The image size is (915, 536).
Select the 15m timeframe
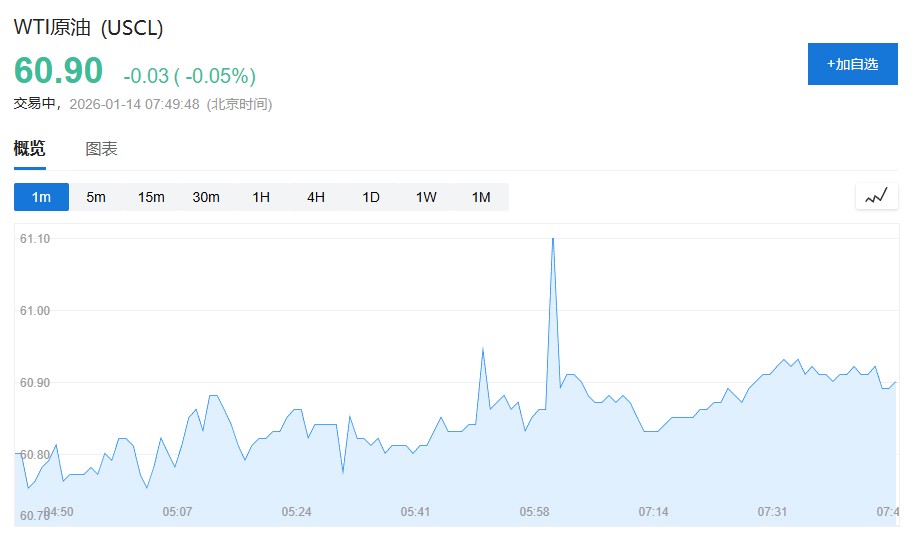click(151, 197)
